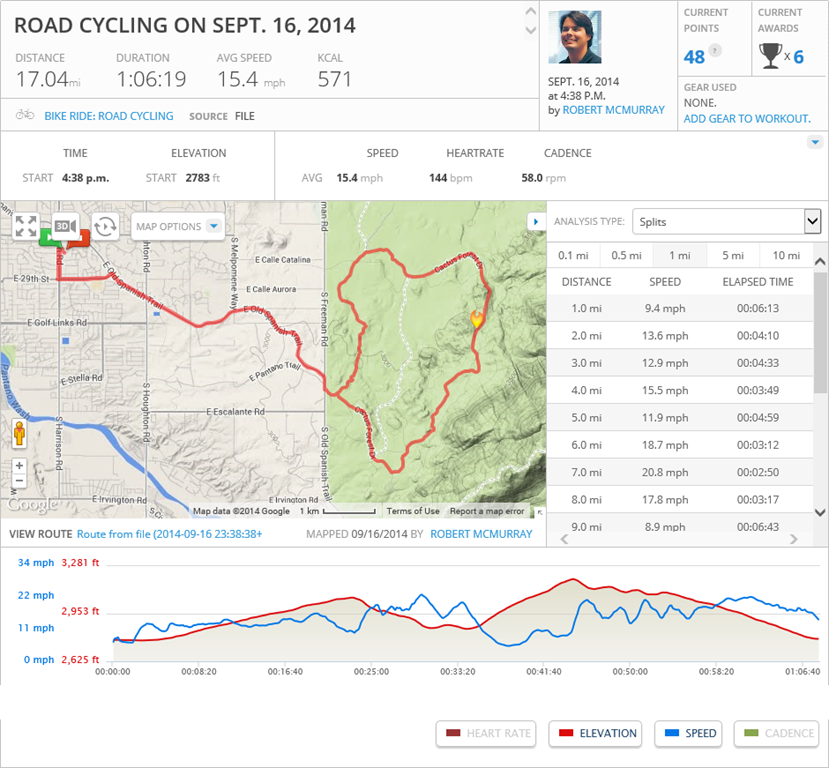Collapse the map side panel arrow
This screenshot has height=768, width=829.
click(535, 220)
